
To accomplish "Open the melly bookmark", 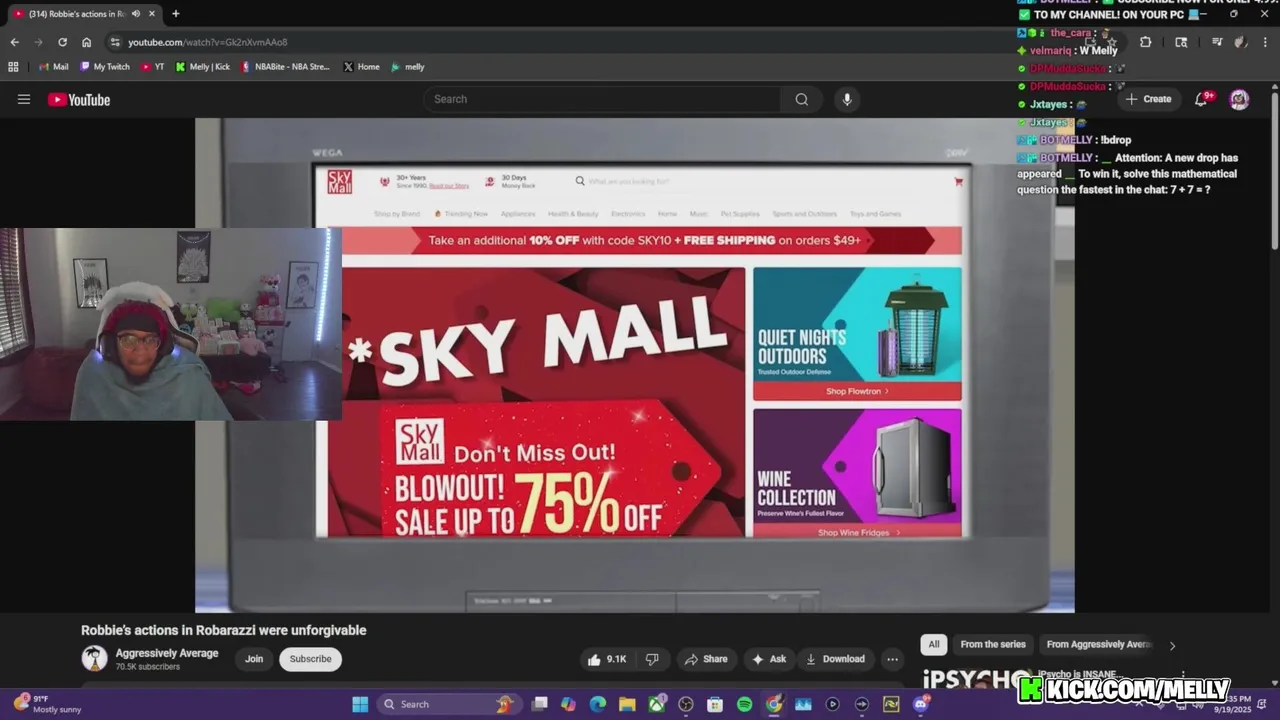I will [x=408, y=67].
